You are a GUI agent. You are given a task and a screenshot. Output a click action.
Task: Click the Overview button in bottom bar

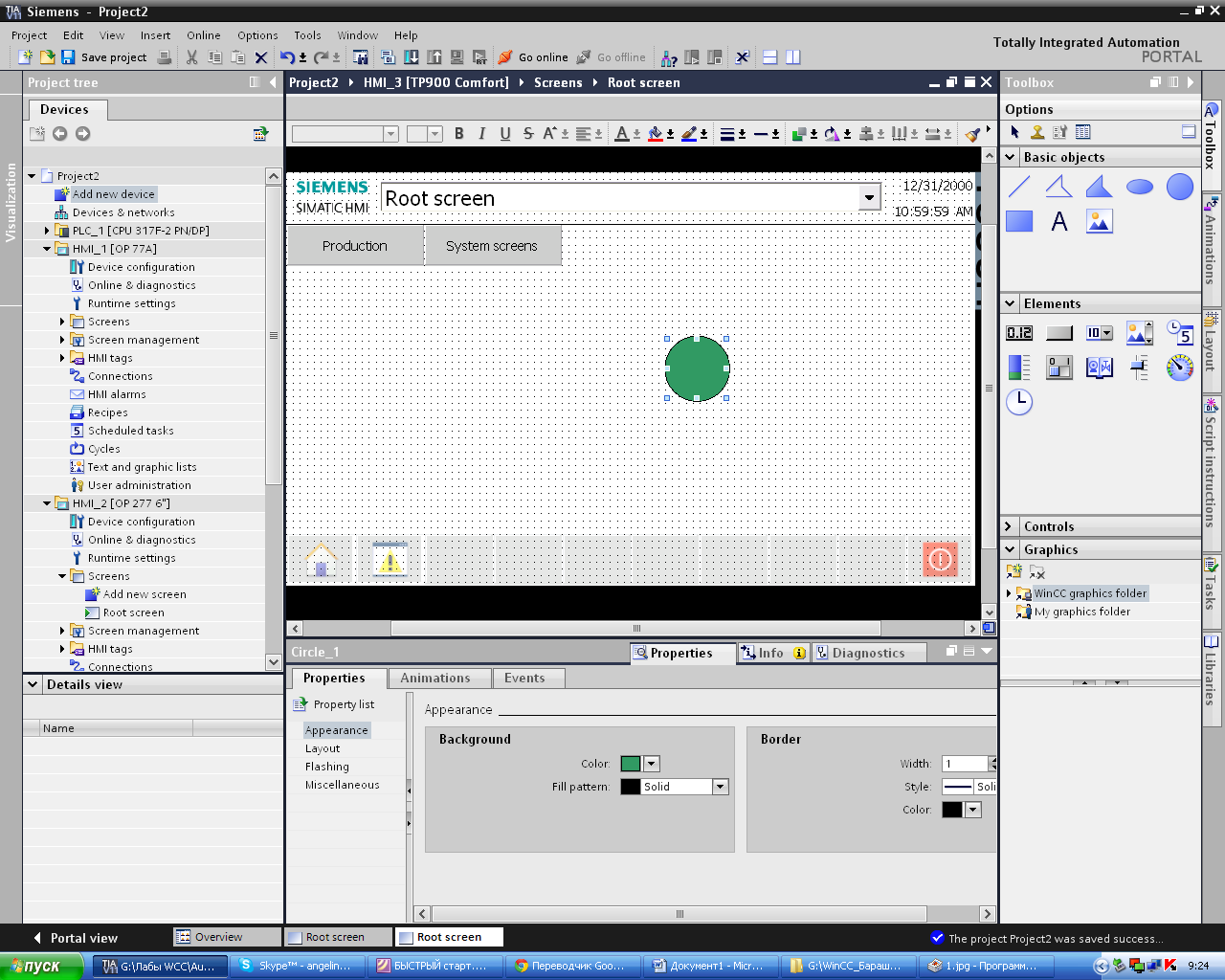(228, 937)
